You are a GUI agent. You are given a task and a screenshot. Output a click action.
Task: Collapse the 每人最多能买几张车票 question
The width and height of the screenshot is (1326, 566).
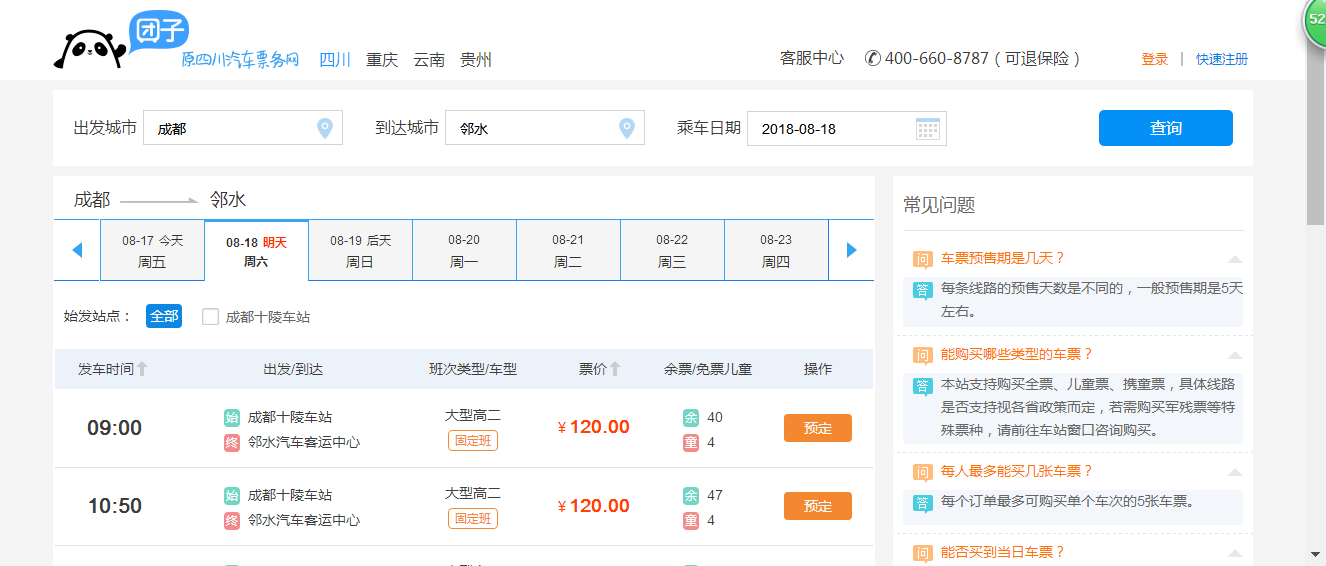tap(1235, 472)
